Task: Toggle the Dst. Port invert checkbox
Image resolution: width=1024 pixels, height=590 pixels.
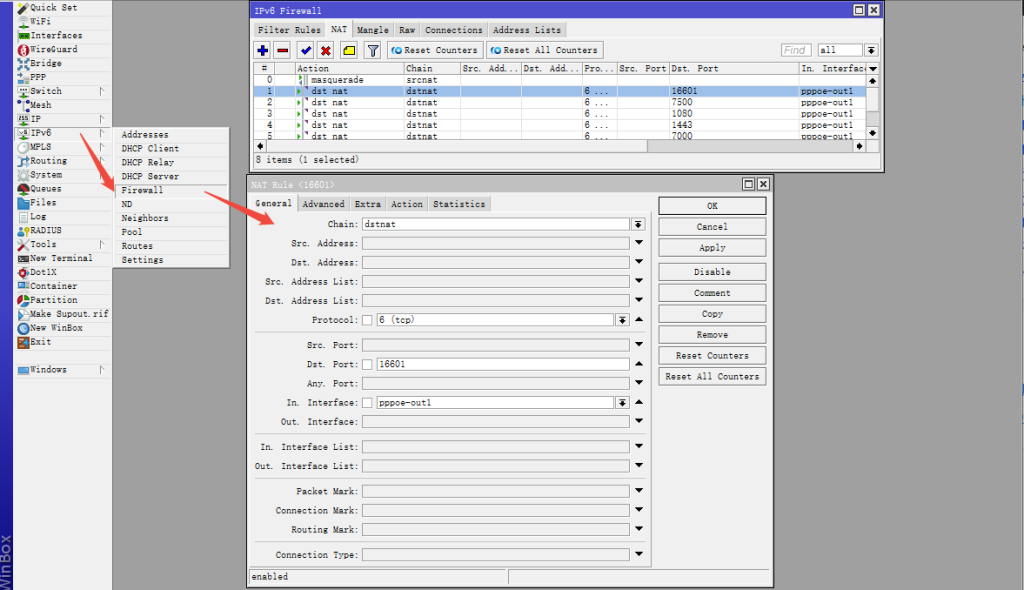Action: click(x=367, y=364)
